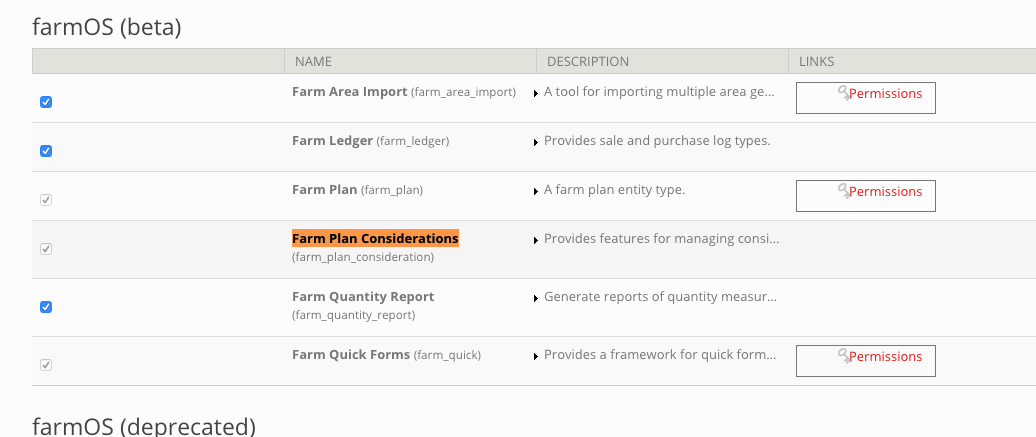Expand the Farm Plan description arrow
Image resolution: width=1036 pixels, height=437 pixels.
537,191
